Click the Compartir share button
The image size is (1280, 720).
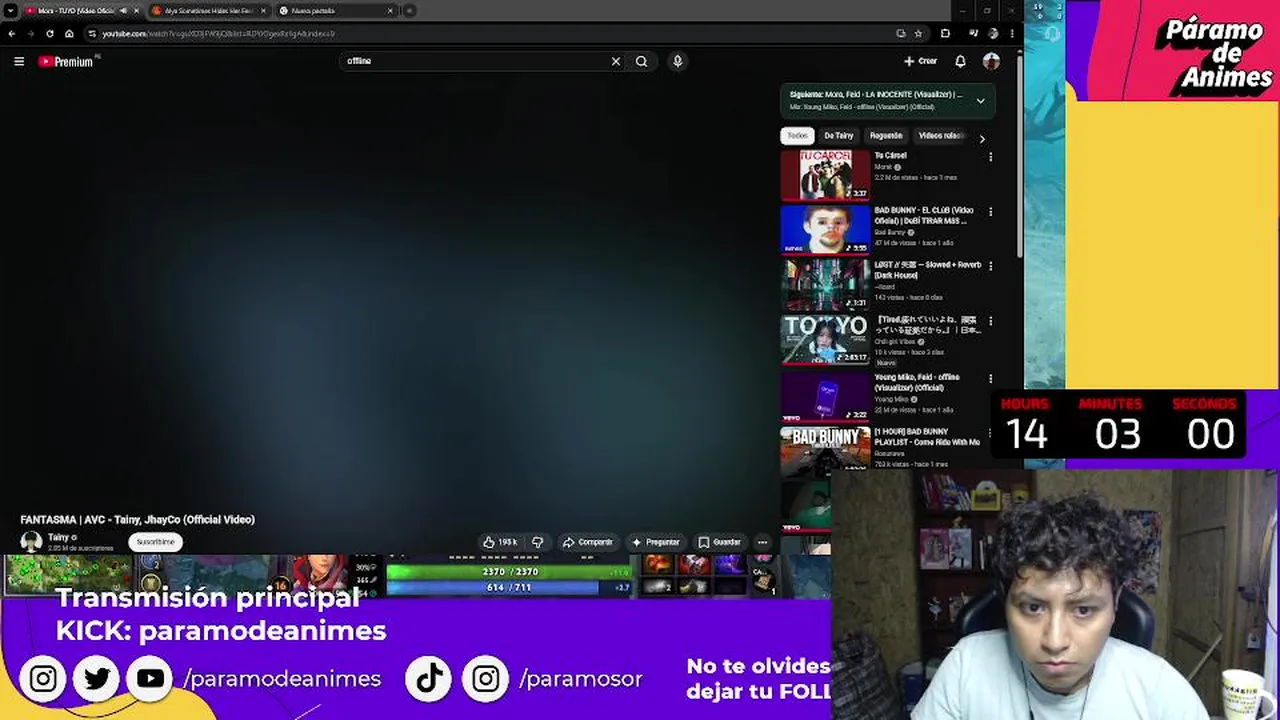coord(587,542)
